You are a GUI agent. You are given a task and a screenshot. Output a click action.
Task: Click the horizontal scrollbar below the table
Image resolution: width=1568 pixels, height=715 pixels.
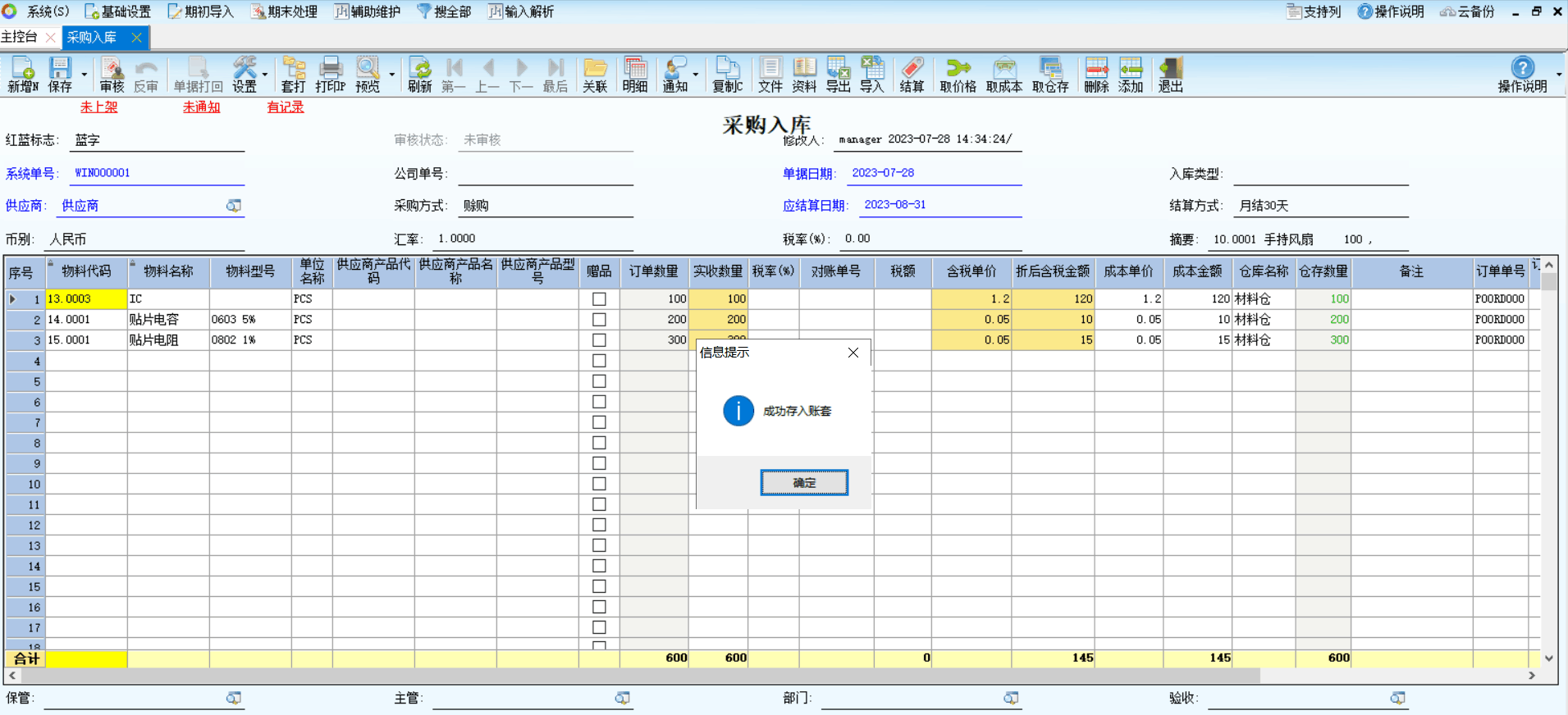pyautogui.click(x=640, y=676)
